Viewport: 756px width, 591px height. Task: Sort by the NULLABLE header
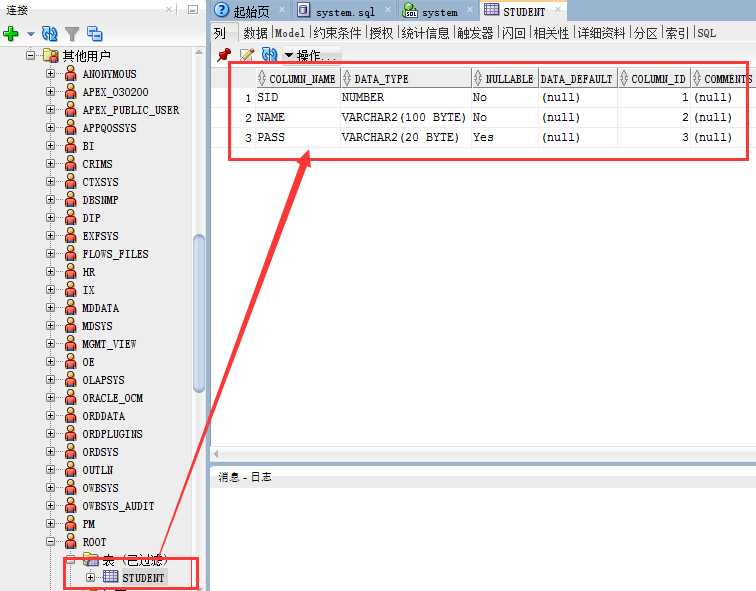[504, 79]
